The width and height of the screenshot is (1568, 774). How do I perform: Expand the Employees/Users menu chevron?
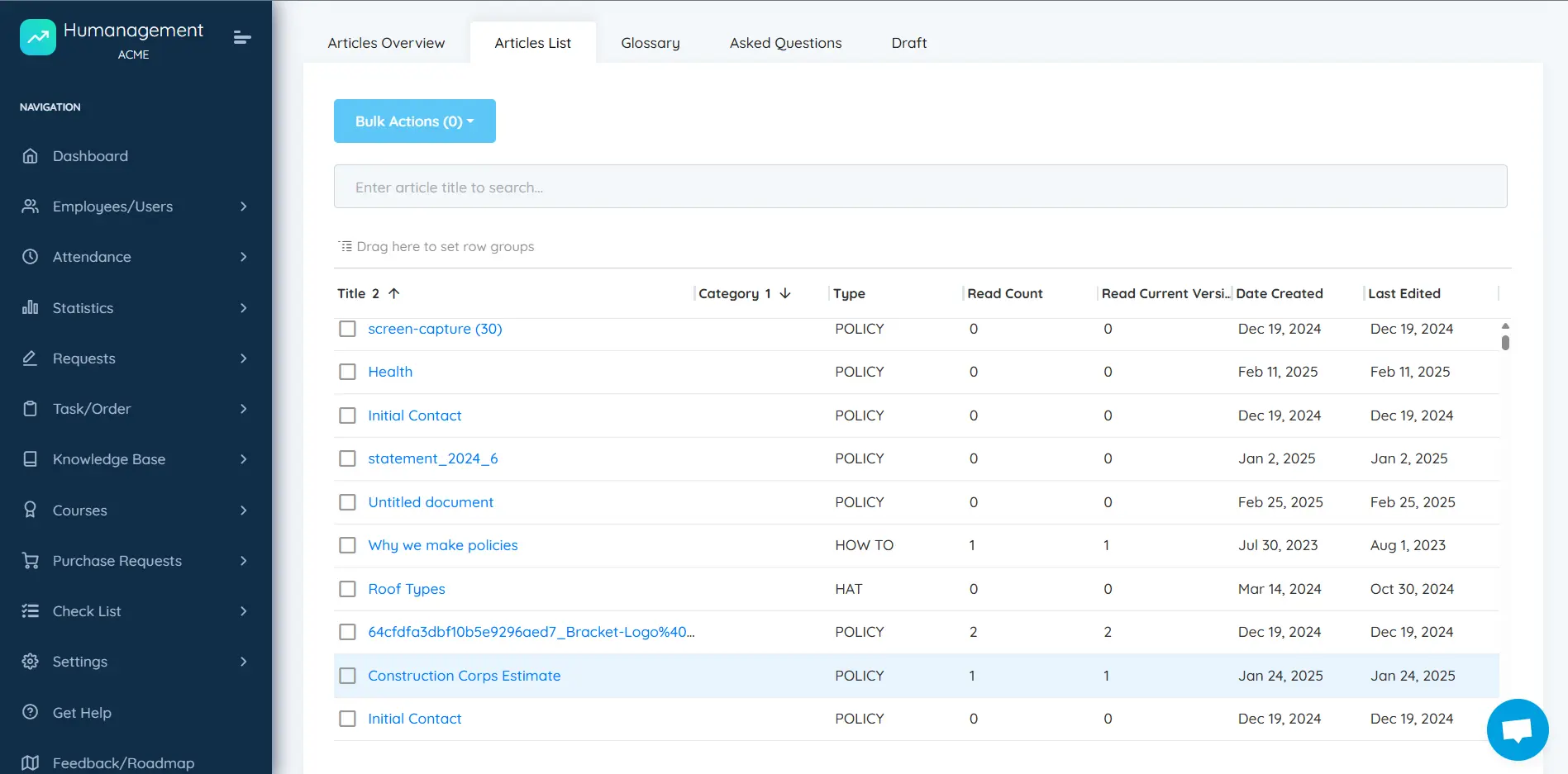pos(244,207)
